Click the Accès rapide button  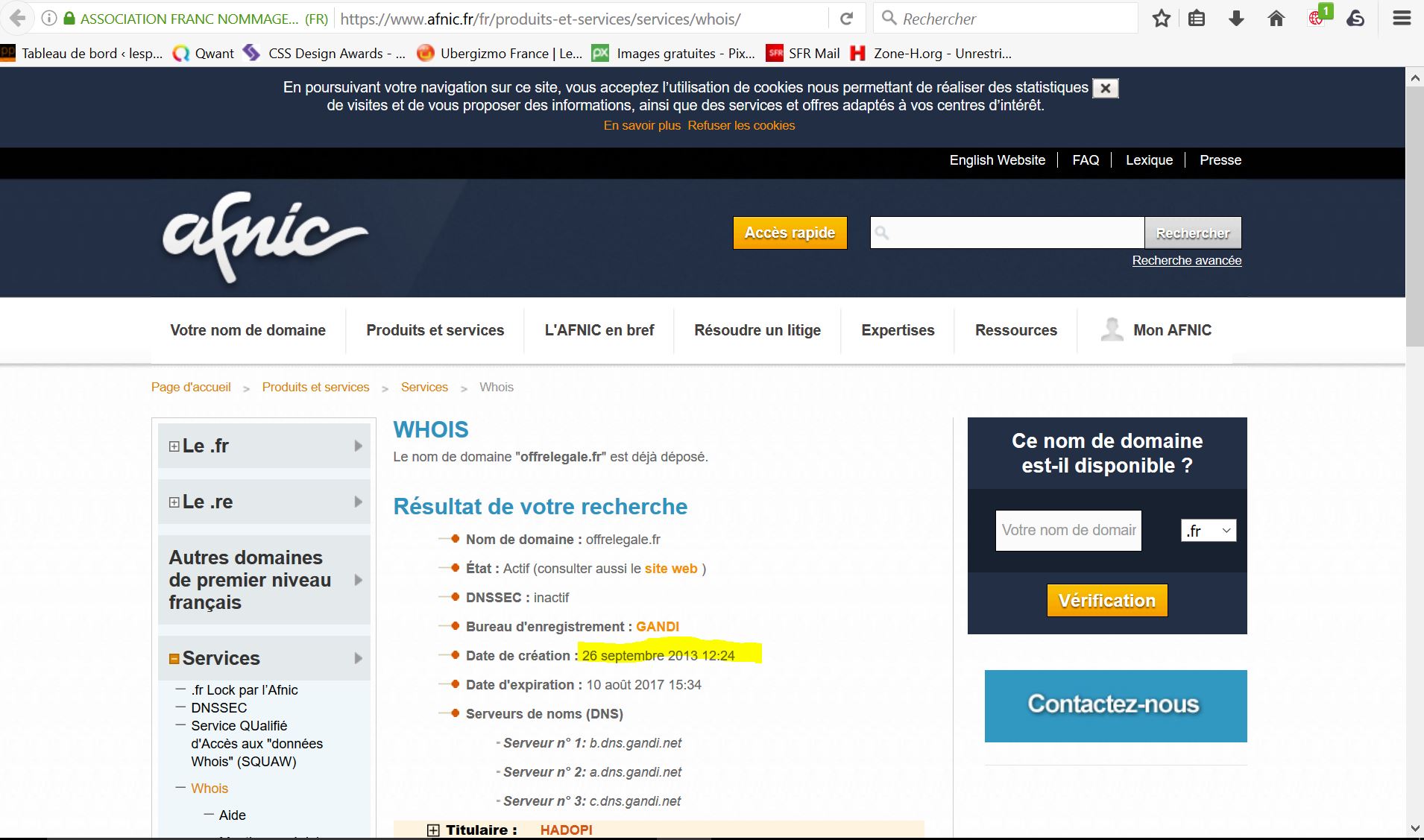click(x=790, y=233)
